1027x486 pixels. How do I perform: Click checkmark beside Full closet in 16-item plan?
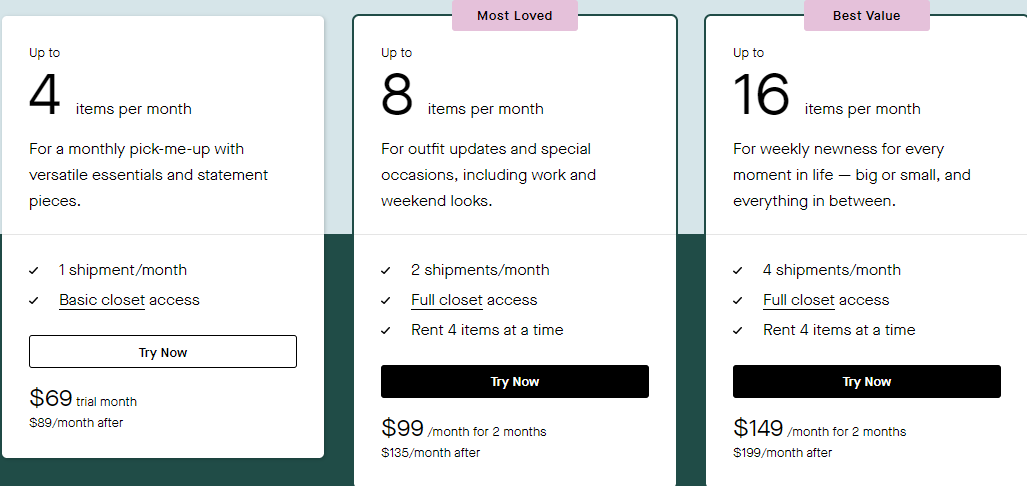[x=738, y=300]
